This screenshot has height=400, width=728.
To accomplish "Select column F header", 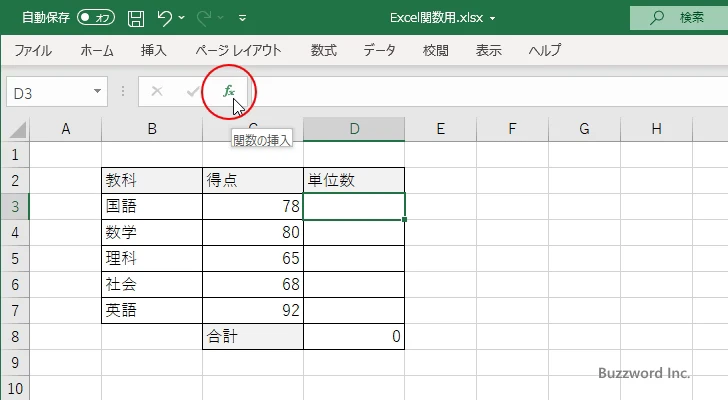I will click(x=512, y=129).
